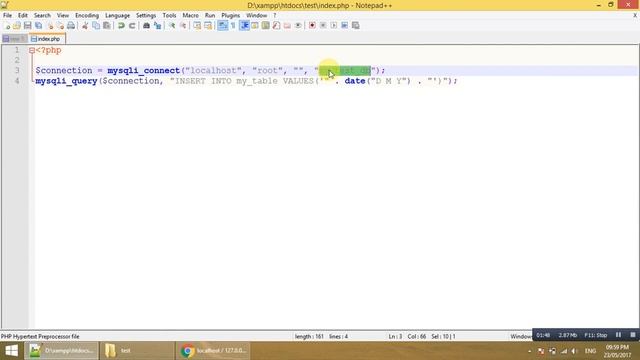Click the 'Ln : 3' status bar field
640x360 pixels.
[395, 337]
